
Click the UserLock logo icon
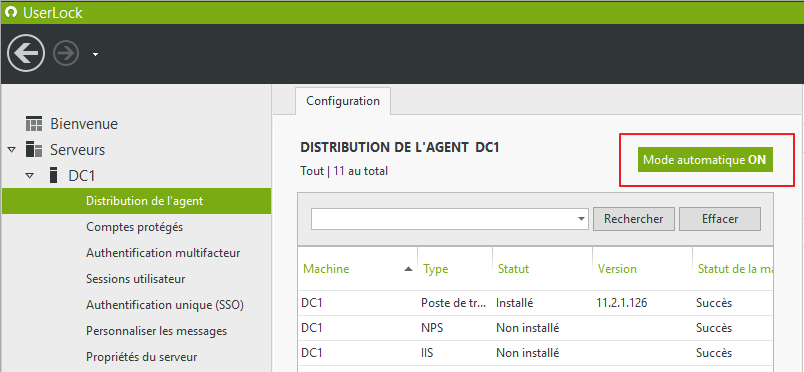[10, 12]
